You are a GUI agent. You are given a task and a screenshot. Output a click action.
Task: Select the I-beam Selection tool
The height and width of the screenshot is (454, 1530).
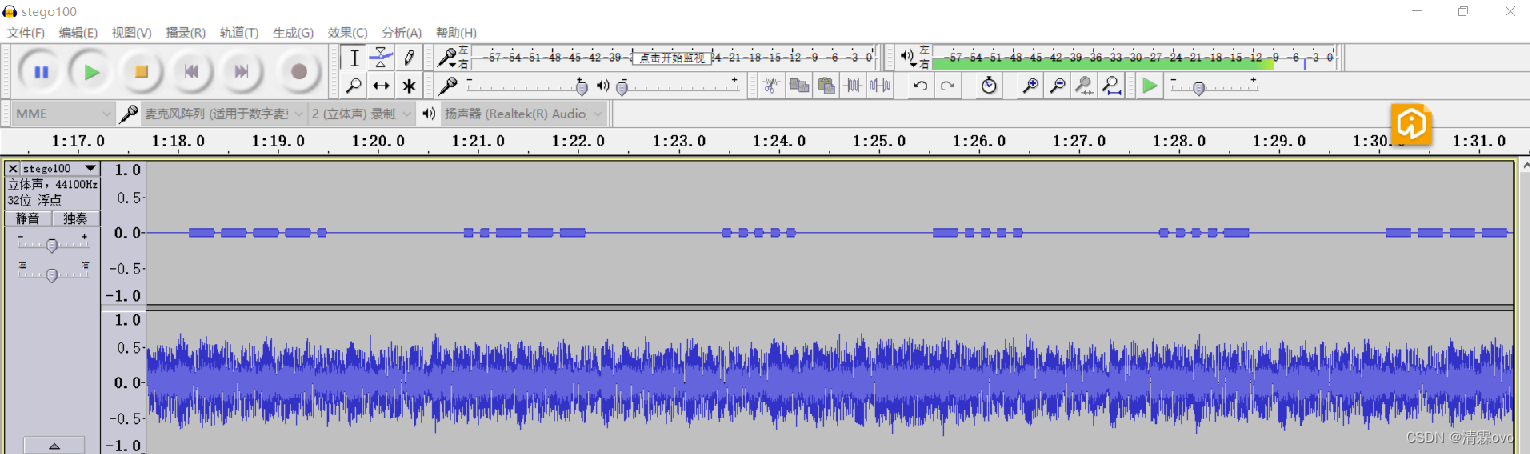point(354,58)
